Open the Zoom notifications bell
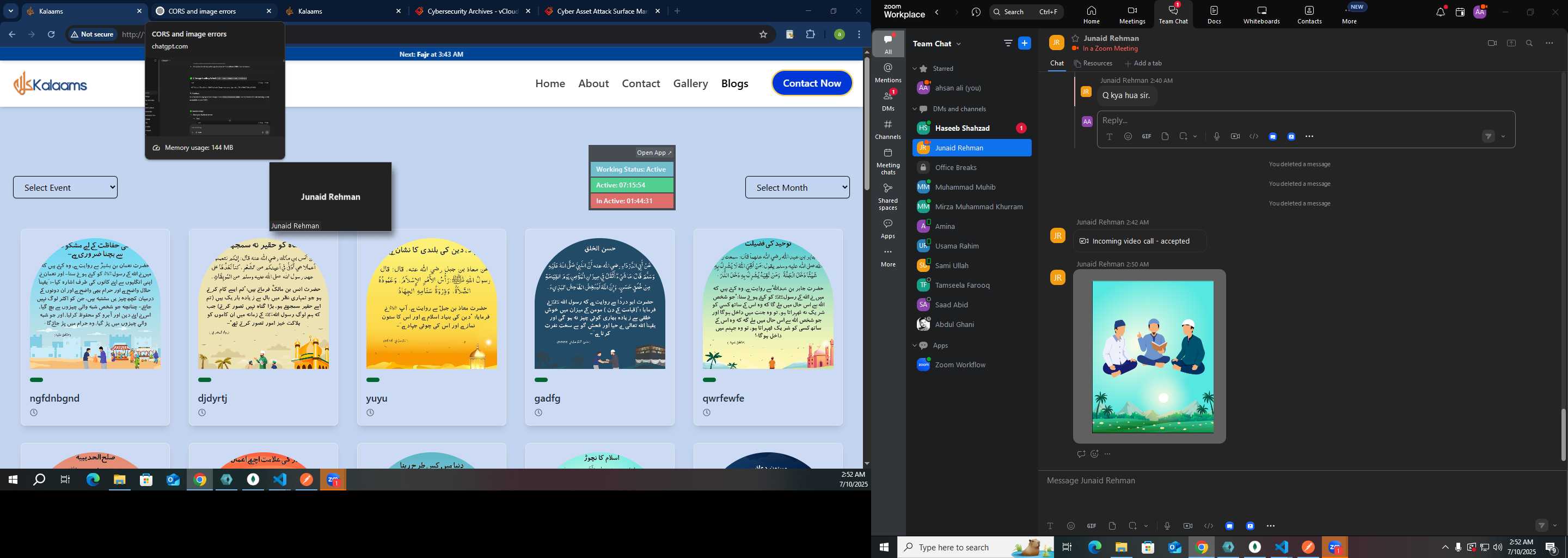This screenshot has width=1568, height=558. 1440,12
